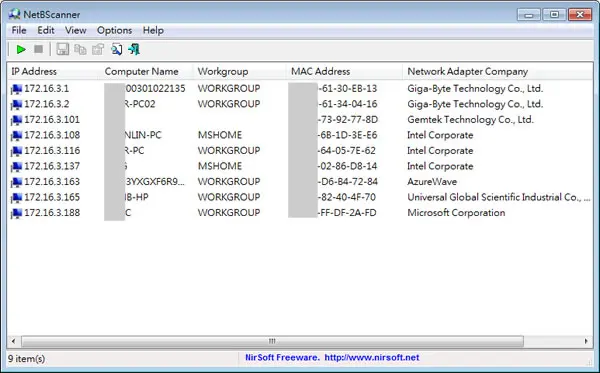This screenshot has height=373, width=600.
Task: Click the save selected items floppy icon
Action: click(x=63, y=49)
